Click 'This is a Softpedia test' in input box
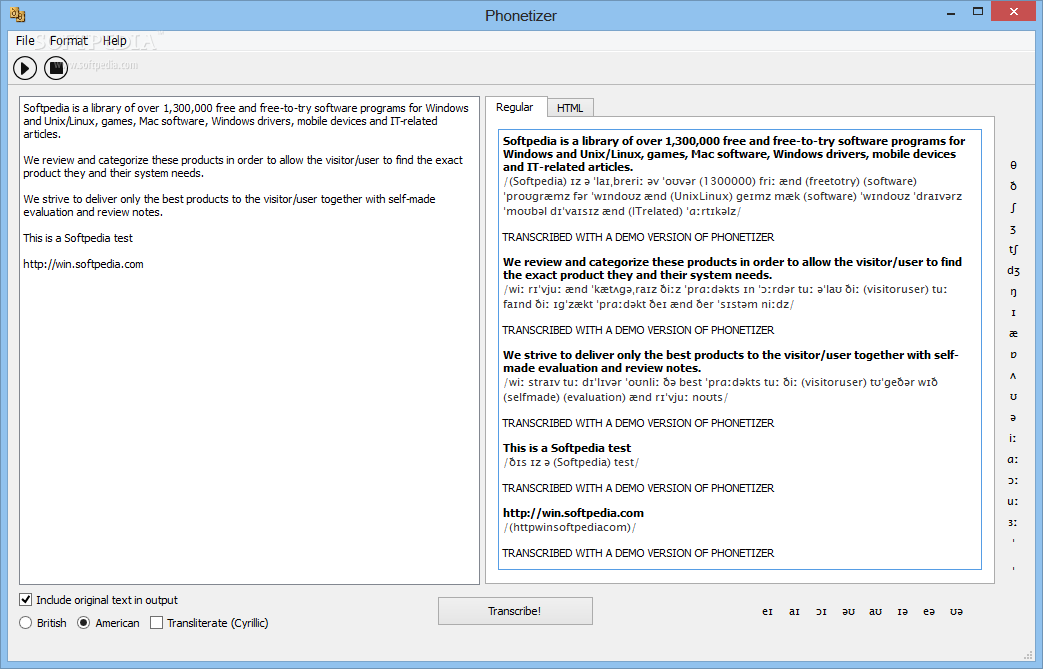 coord(78,238)
